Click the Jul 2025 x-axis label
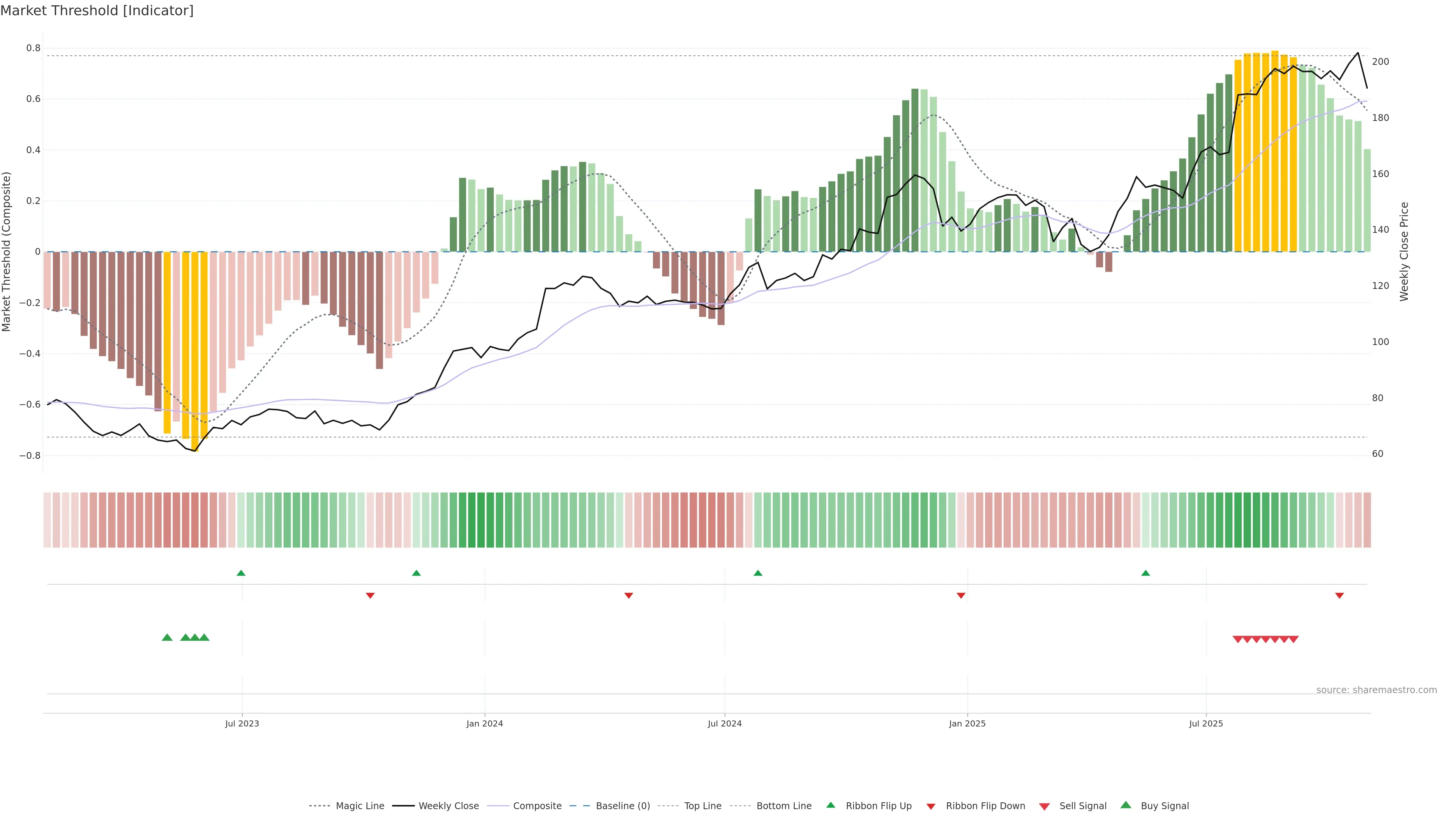Image resolution: width=1456 pixels, height=819 pixels. click(1206, 723)
